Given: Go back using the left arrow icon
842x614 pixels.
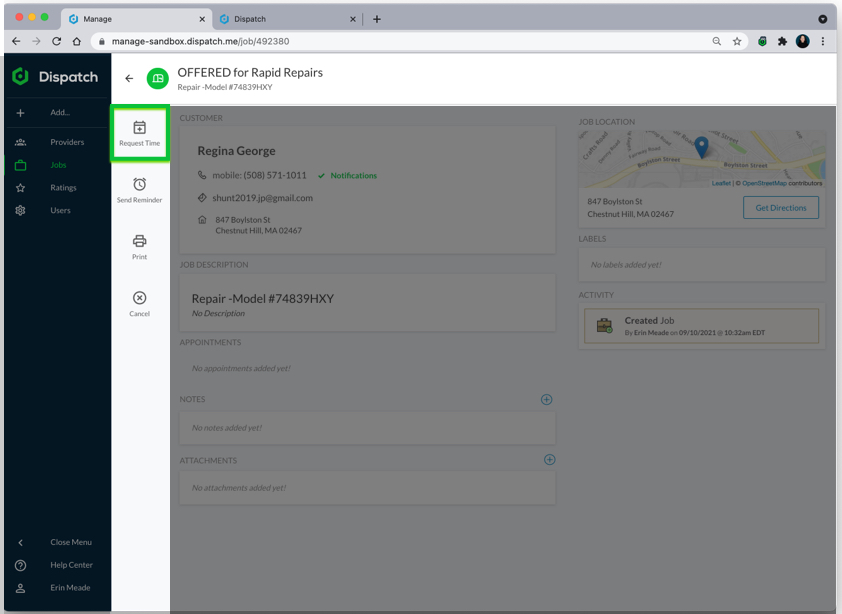Looking at the screenshot, I should 129,78.
